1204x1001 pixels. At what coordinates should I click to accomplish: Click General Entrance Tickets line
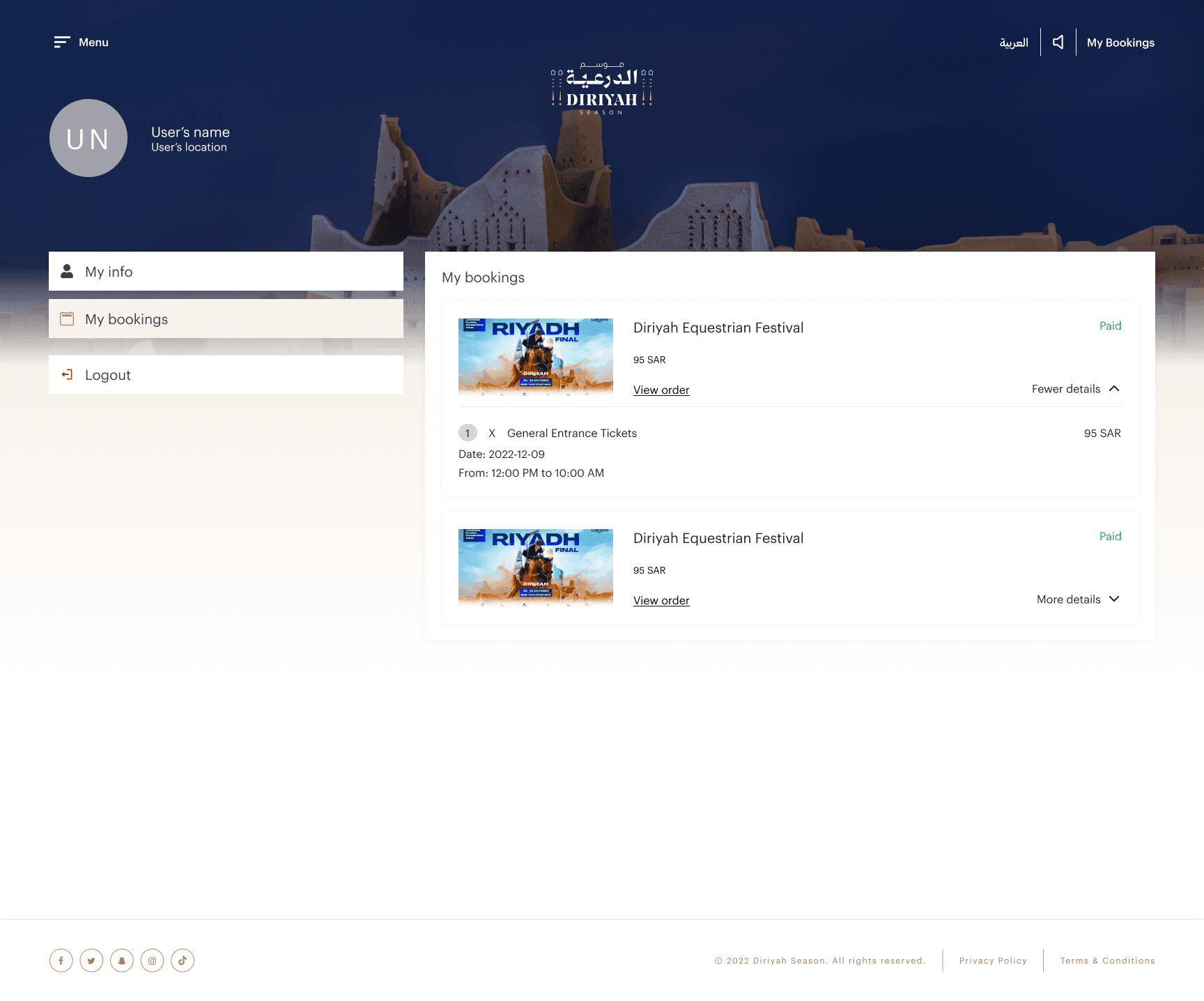(572, 433)
